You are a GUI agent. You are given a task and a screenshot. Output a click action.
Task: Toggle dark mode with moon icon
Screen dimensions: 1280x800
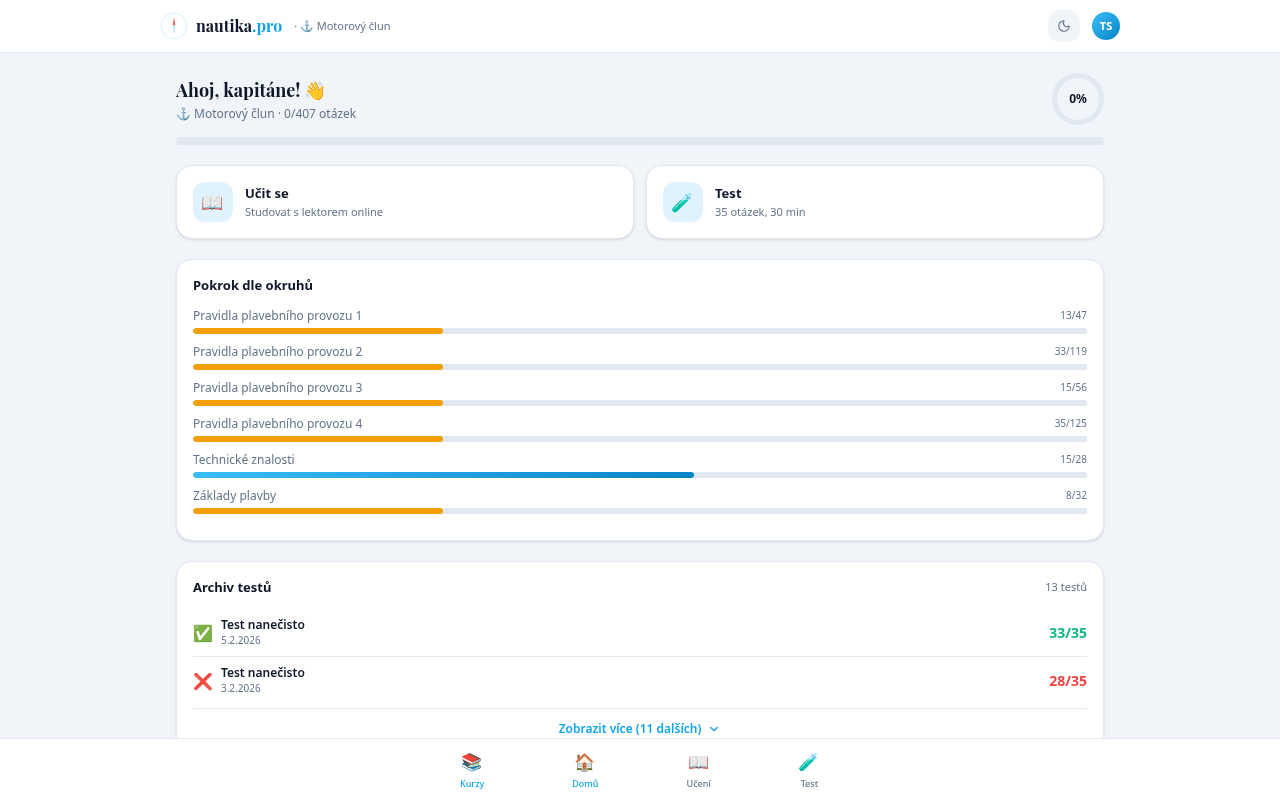[1064, 26]
